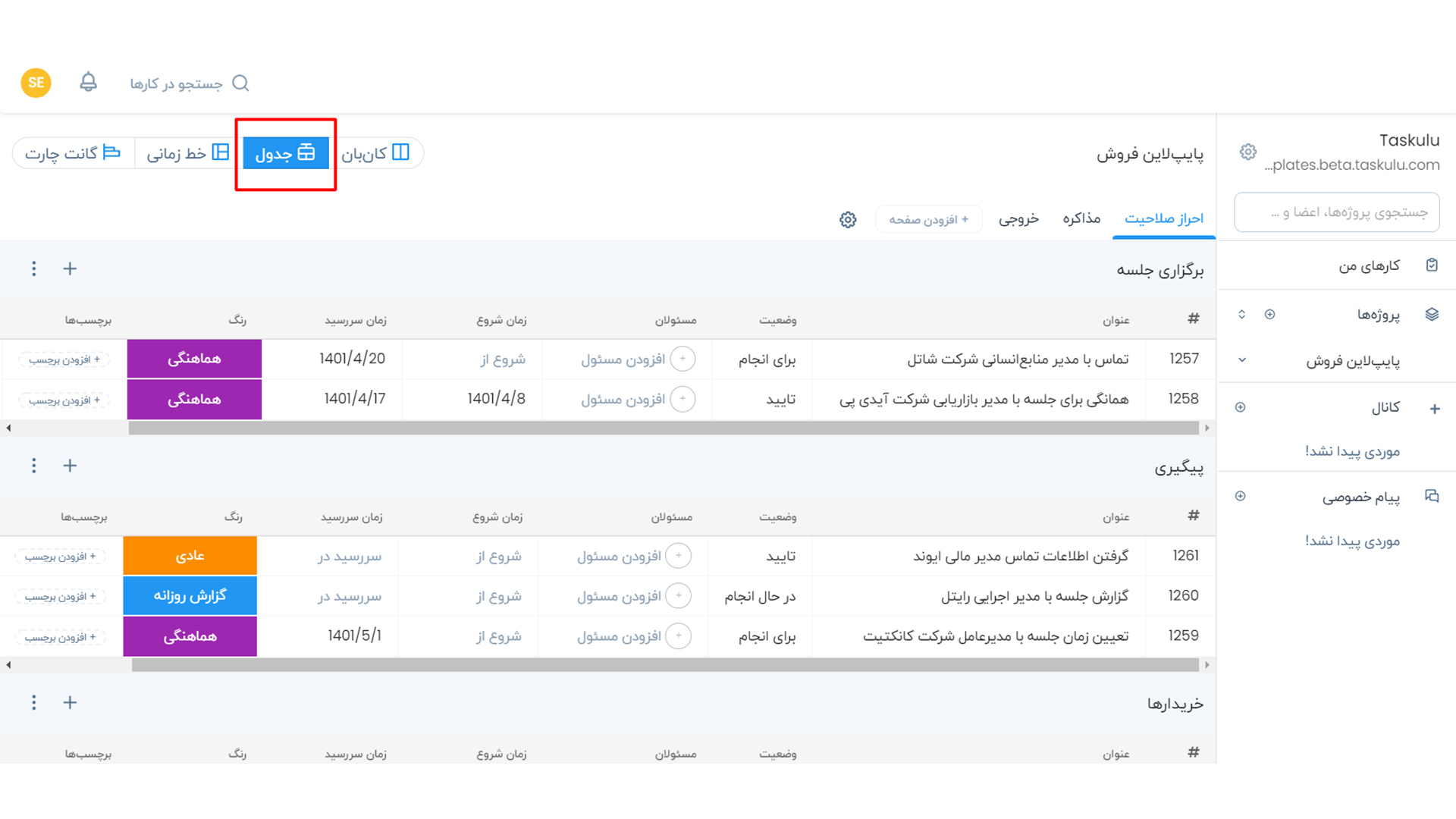
Task: Click the orange عادی color label
Action: (x=190, y=556)
